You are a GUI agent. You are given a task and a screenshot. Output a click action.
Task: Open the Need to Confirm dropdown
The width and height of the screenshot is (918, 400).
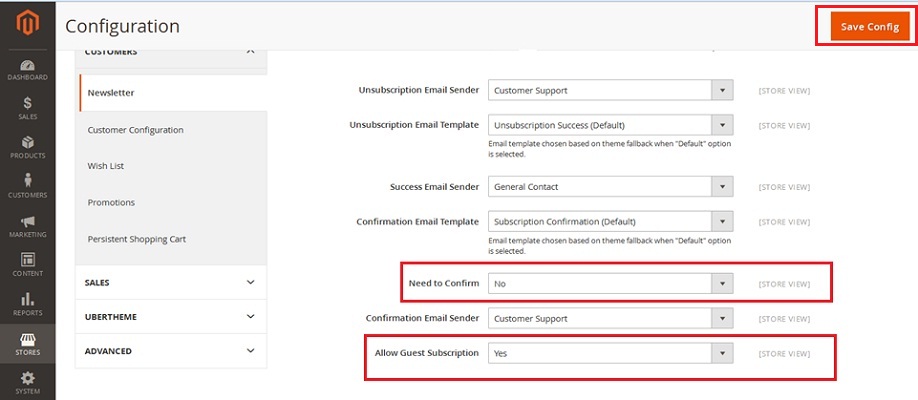click(x=611, y=283)
